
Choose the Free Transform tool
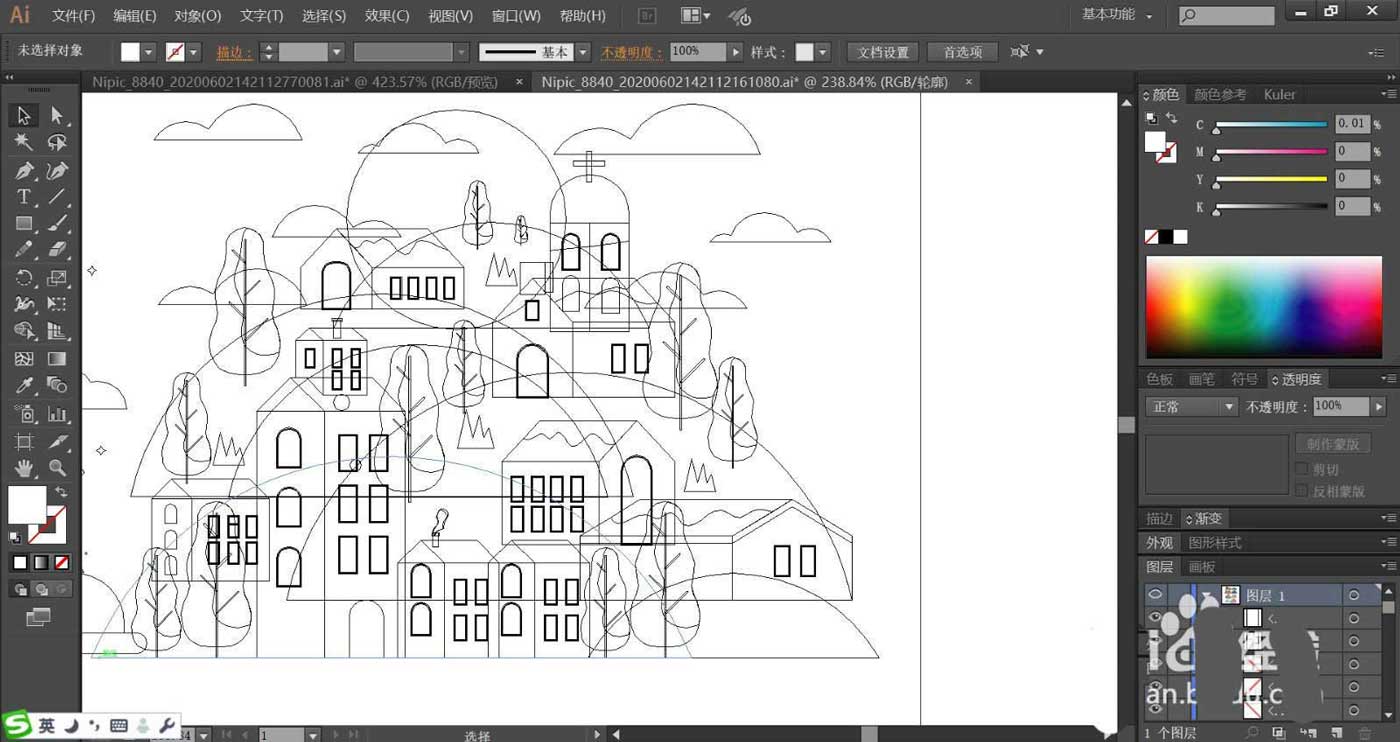point(57,304)
